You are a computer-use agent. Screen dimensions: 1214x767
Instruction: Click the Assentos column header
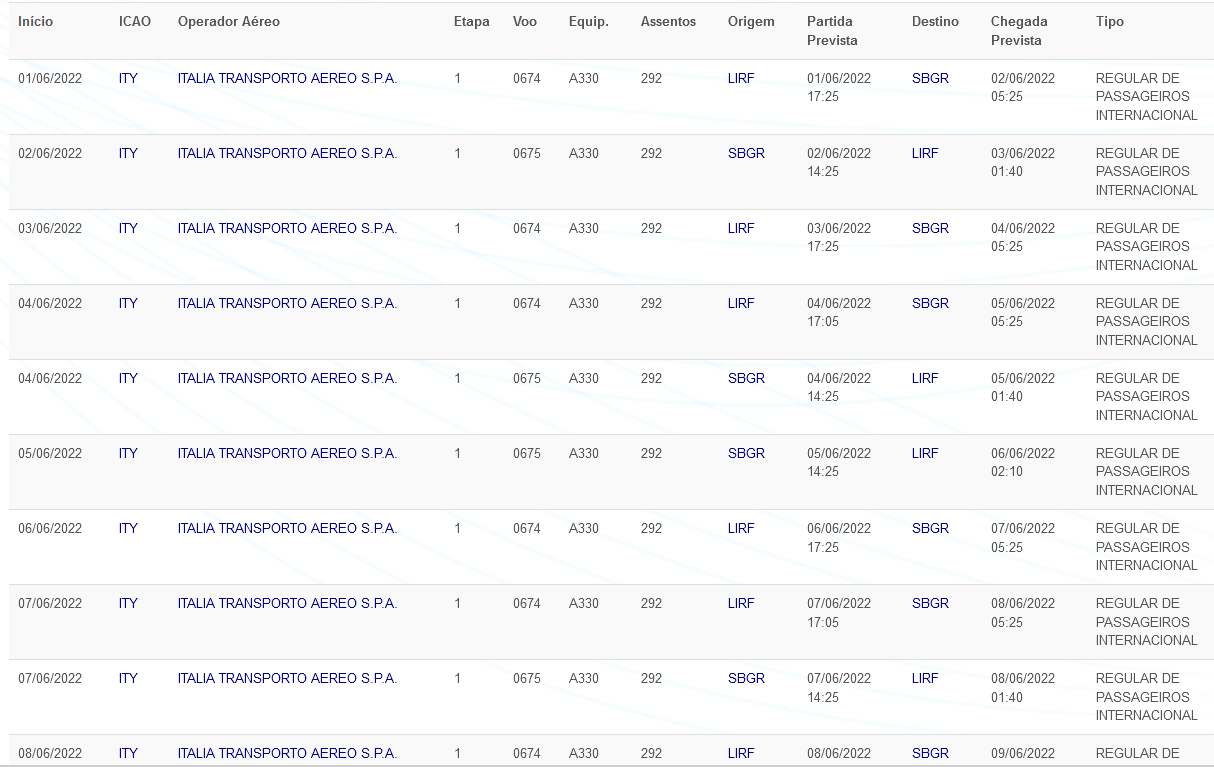(668, 22)
